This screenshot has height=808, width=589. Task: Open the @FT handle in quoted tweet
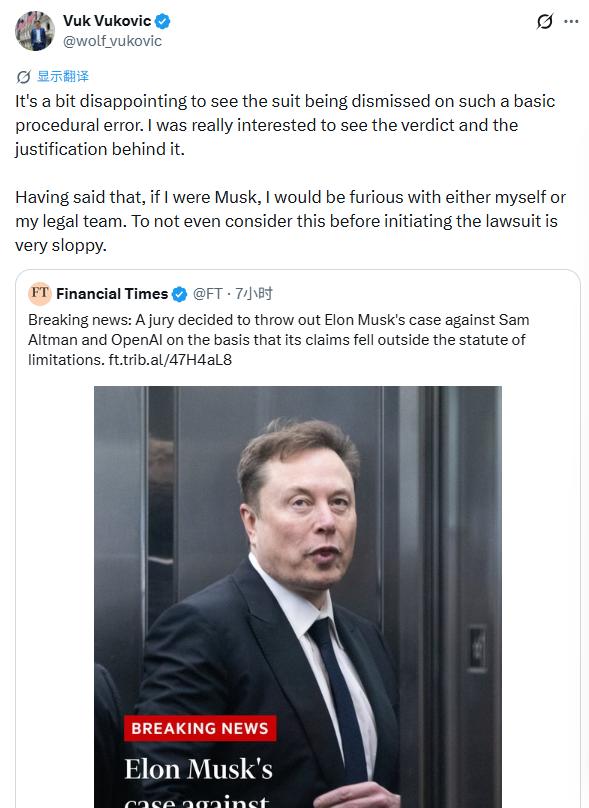pyautogui.click(x=208, y=294)
